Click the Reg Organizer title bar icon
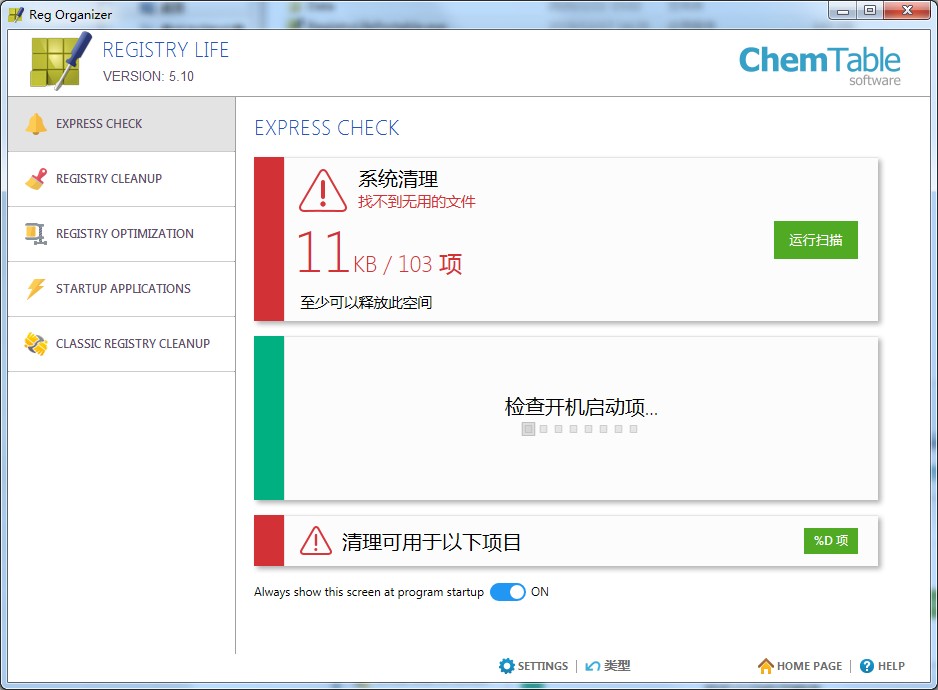 (16, 14)
